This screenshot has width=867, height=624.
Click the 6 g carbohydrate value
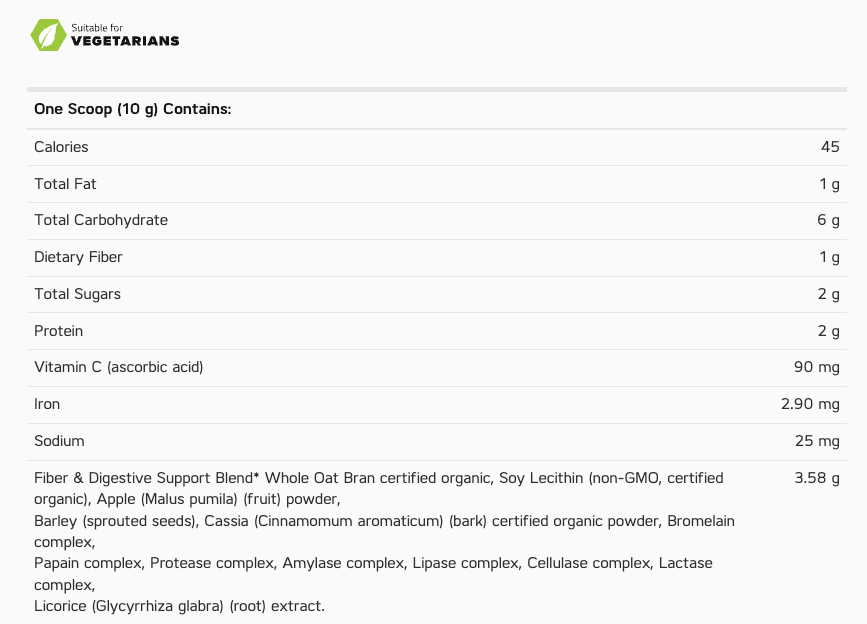tap(828, 220)
